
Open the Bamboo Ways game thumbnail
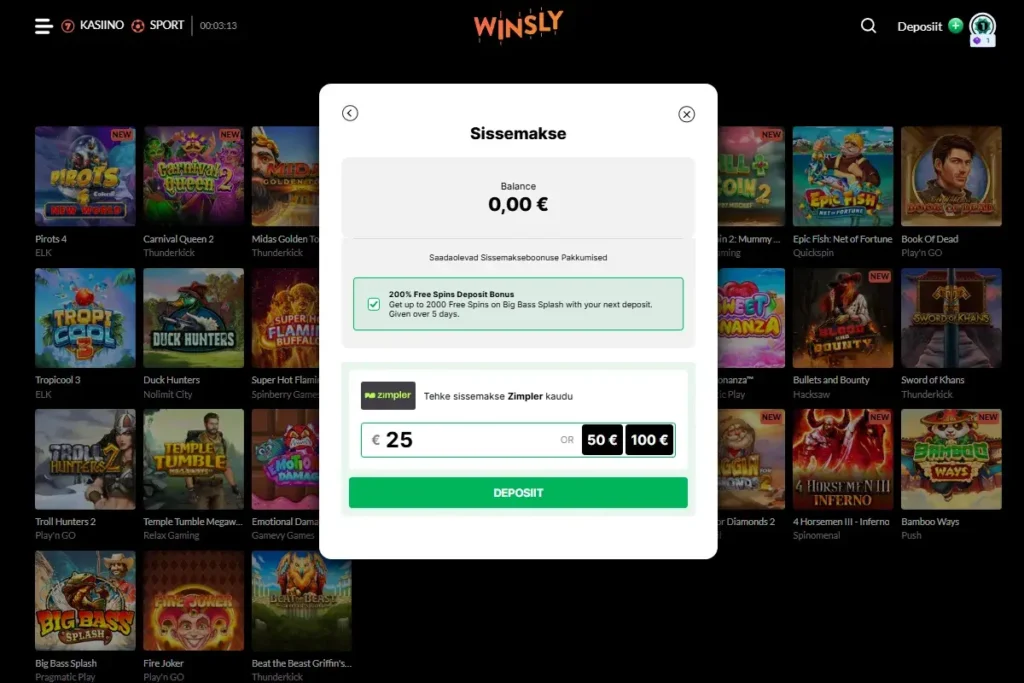pos(951,459)
